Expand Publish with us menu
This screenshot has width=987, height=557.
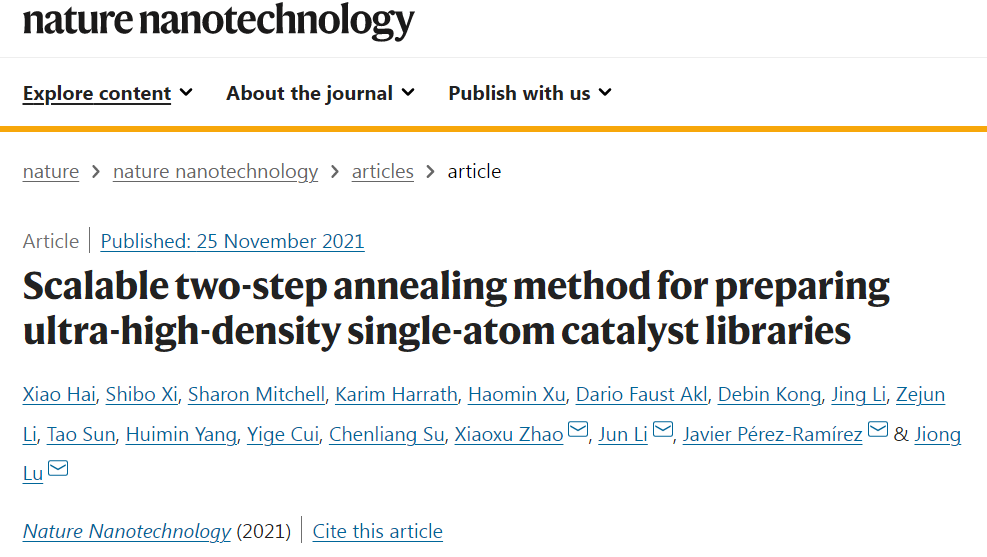530,93
